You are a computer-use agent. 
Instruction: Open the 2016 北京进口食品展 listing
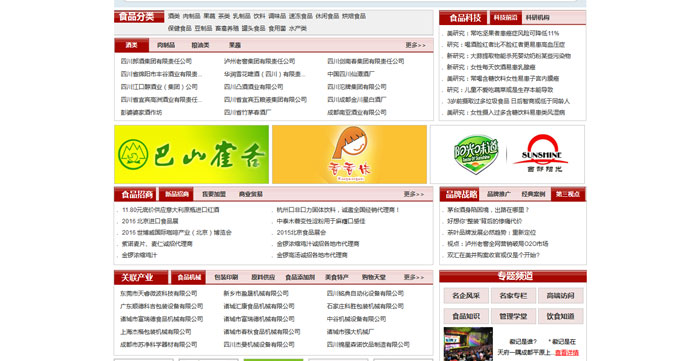pos(150,221)
